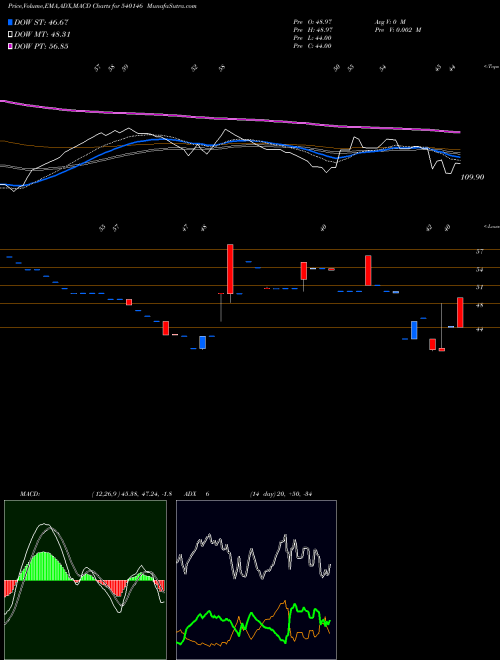Click the blue candle just above the 44 line
This screenshot has height=660, width=500.
click(414, 330)
